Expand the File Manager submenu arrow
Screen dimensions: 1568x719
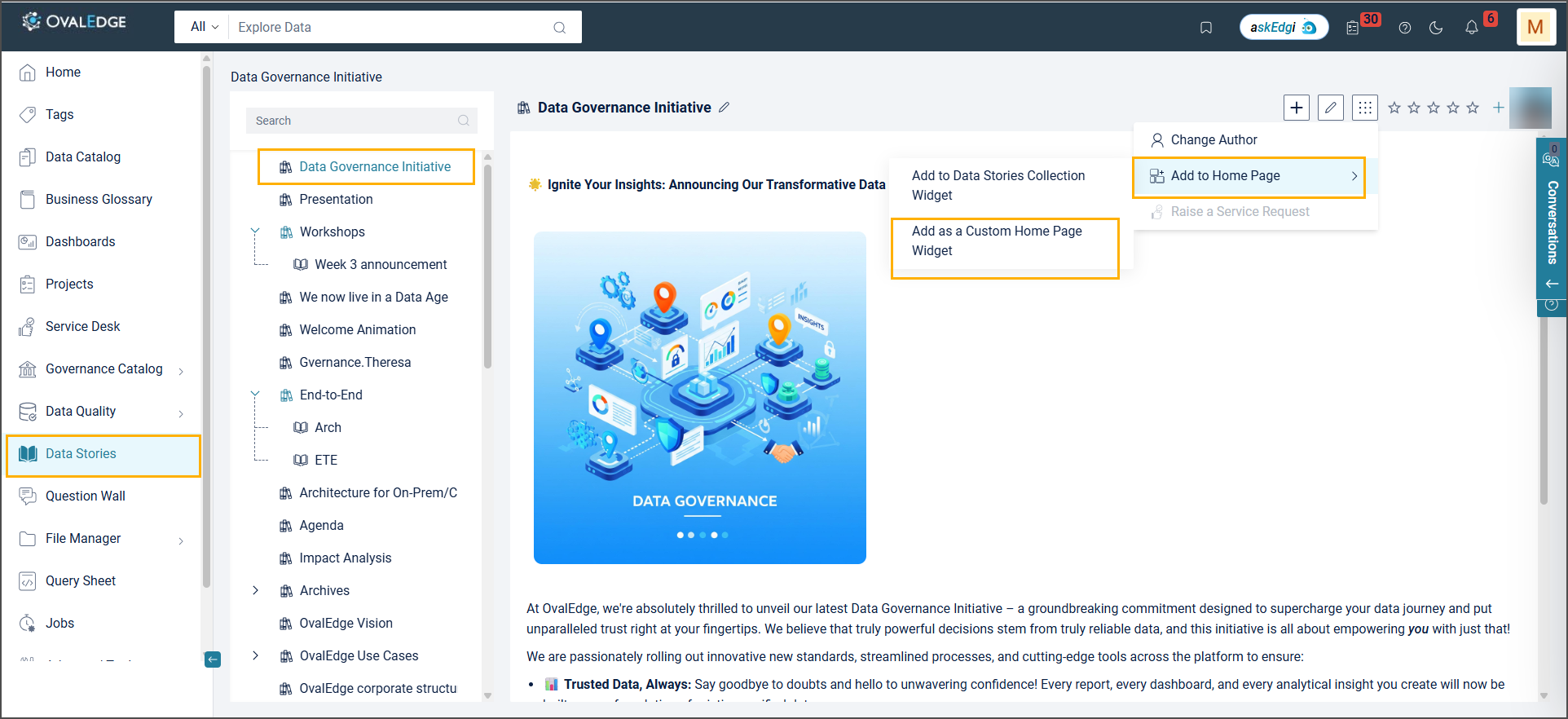(181, 540)
